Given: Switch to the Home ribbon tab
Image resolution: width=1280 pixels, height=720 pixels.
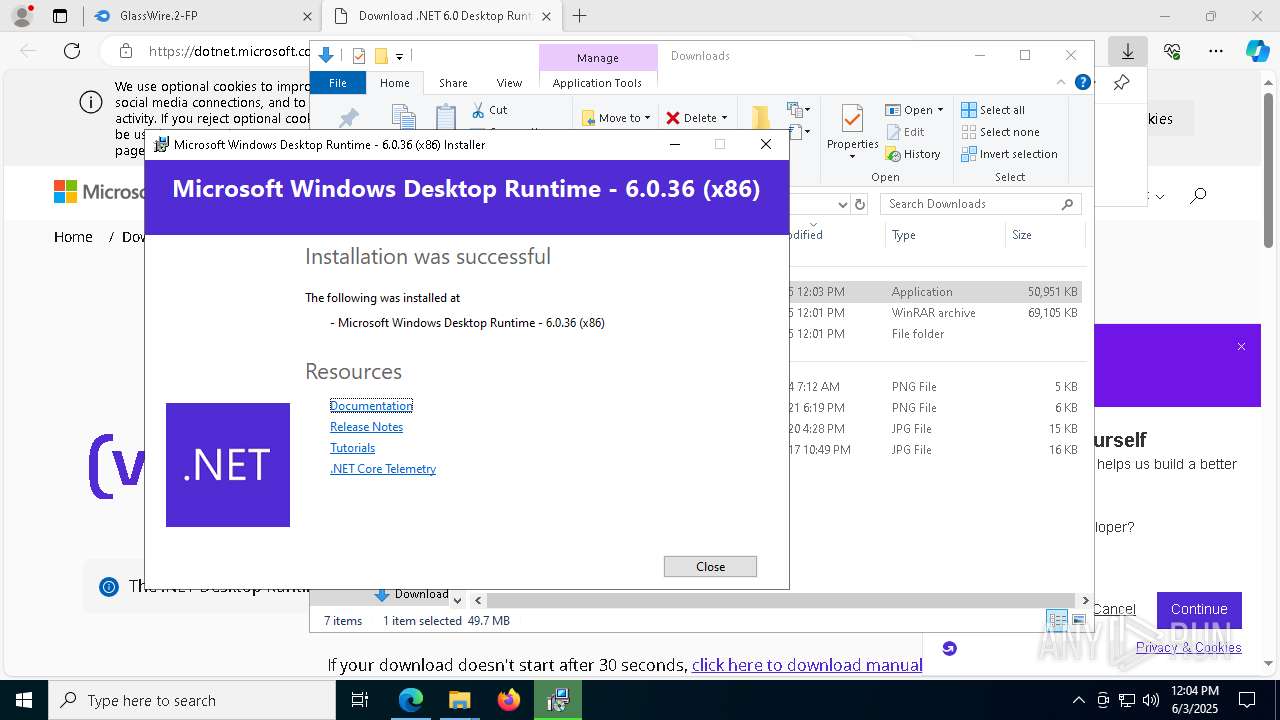Looking at the screenshot, I should tap(395, 83).
